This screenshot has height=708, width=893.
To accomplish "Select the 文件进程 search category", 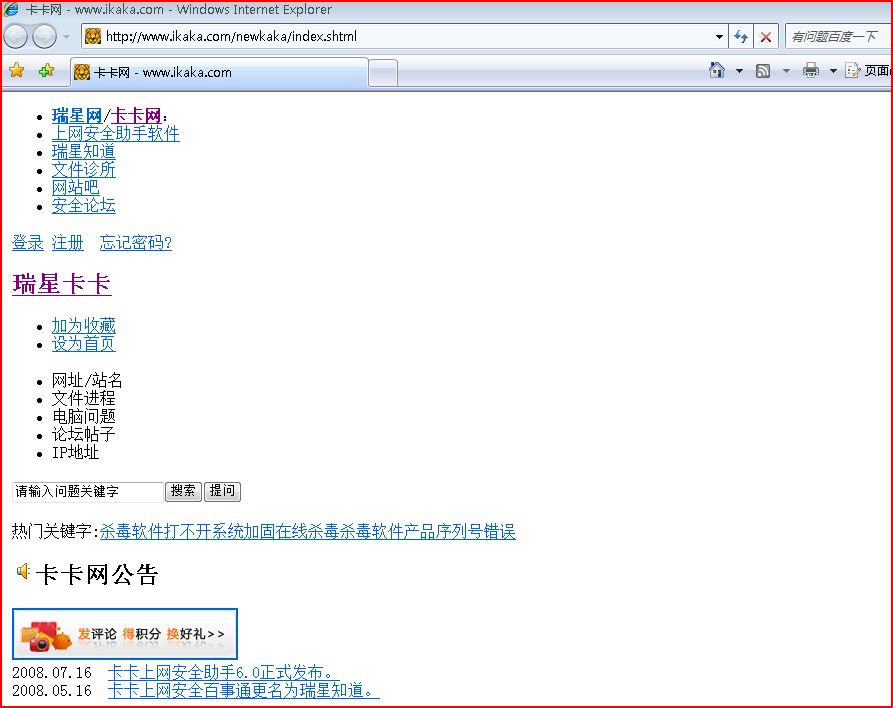I will (x=84, y=398).
